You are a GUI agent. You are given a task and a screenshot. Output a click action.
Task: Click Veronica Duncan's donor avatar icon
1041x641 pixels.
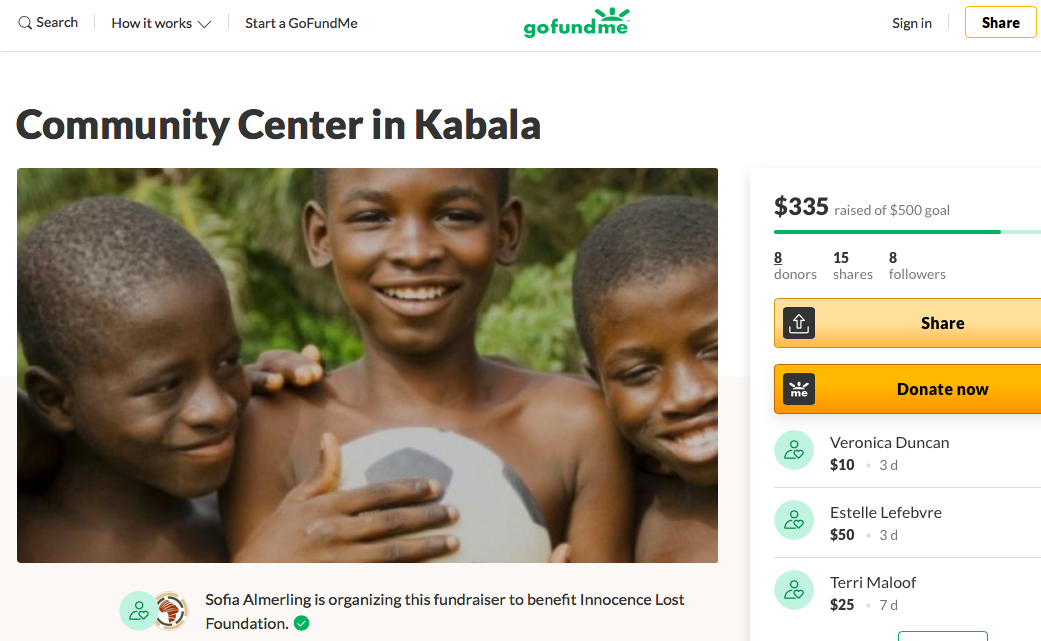click(794, 450)
